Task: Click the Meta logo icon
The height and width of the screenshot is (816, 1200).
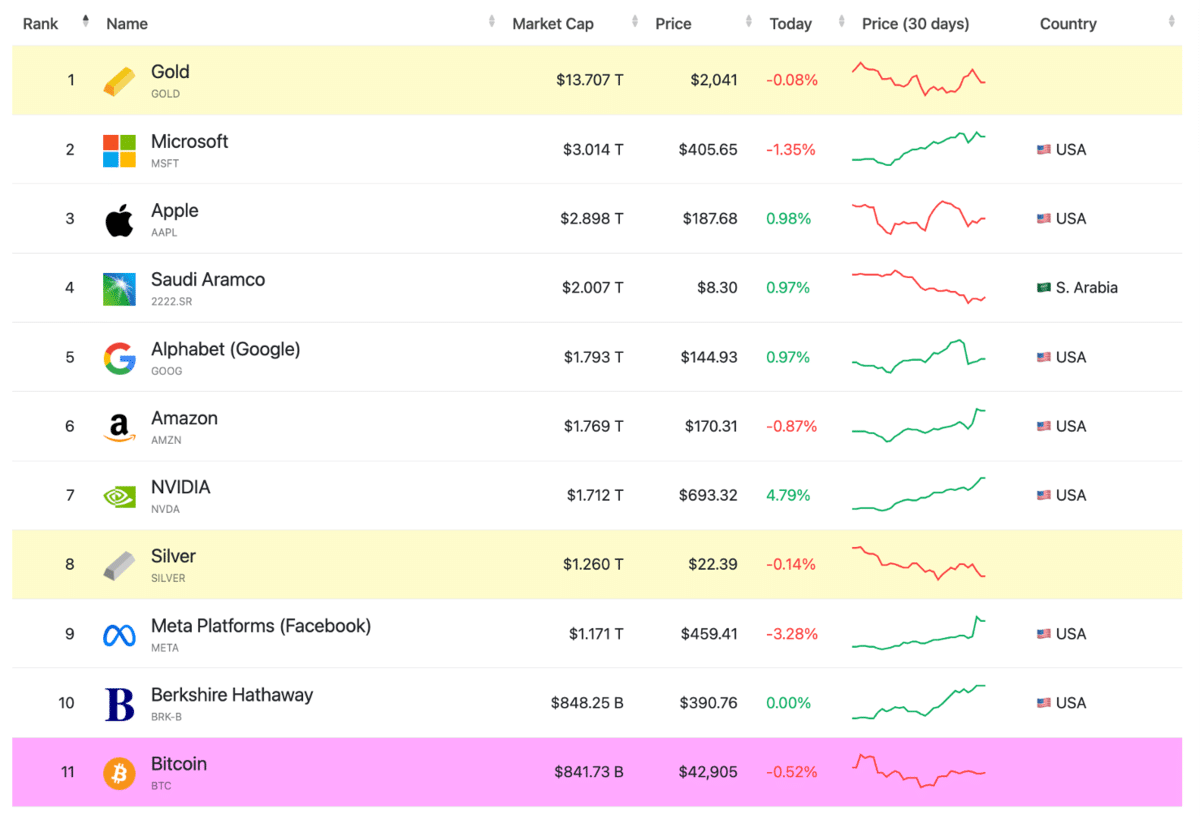Action: click(x=119, y=635)
